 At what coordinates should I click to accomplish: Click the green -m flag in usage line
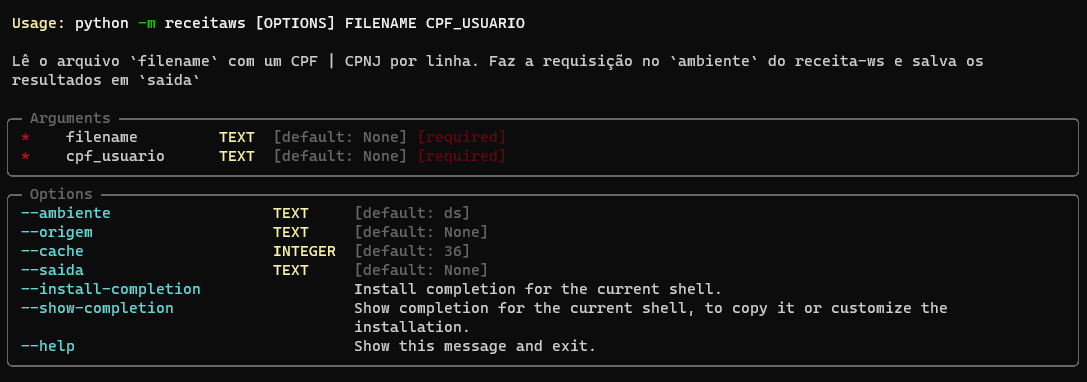coord(147,24)
